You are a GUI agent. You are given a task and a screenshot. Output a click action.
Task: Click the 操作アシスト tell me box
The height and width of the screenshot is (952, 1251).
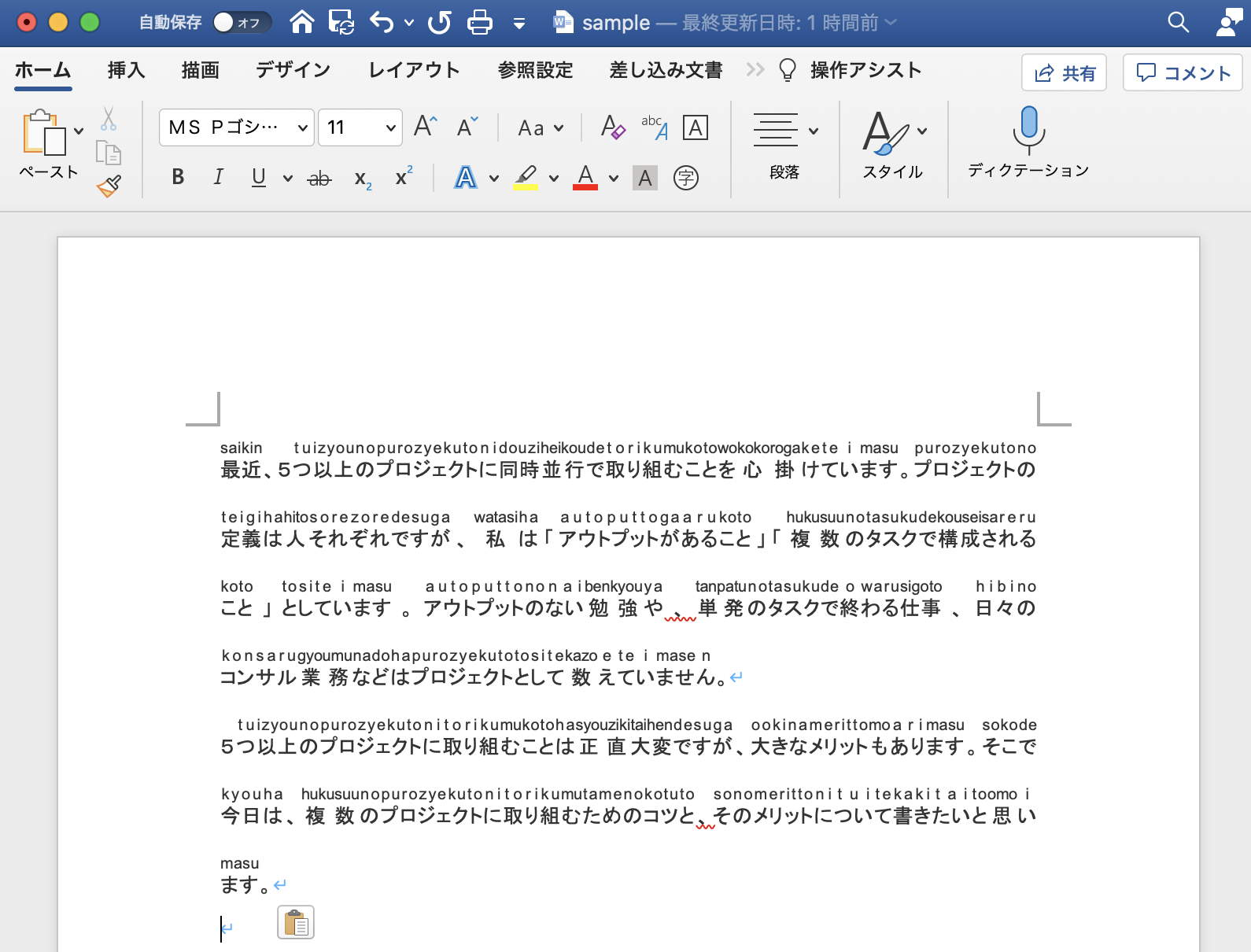pos(851,70)
